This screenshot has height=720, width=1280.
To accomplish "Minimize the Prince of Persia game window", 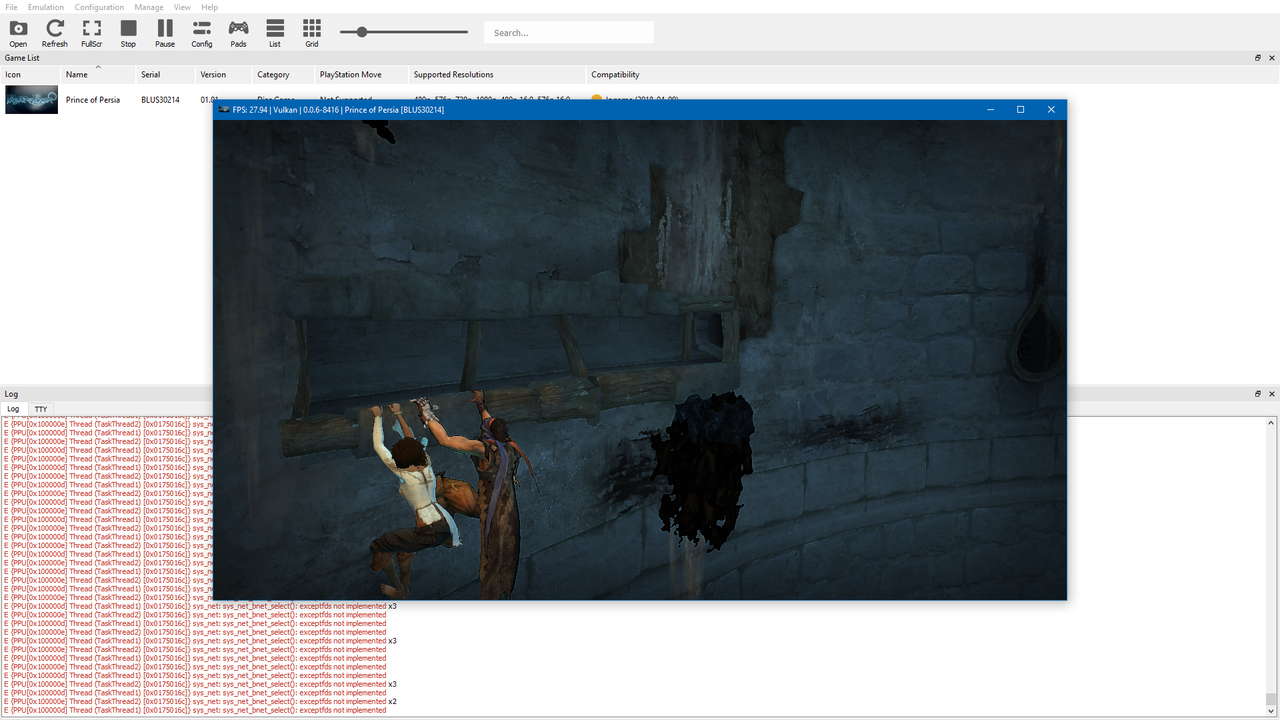I will click(x=990, y=109).
